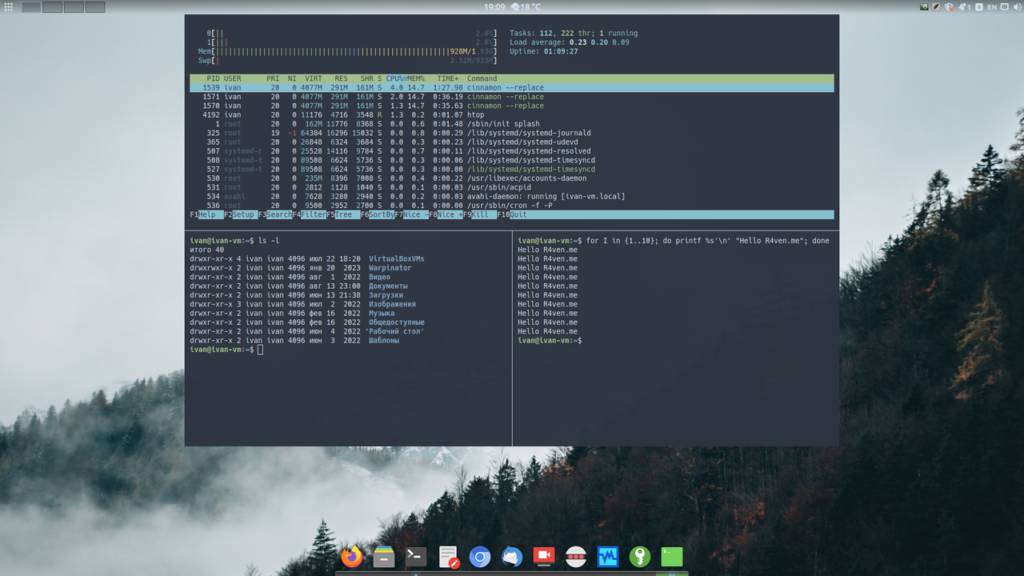Sort processes by MEM% column header
Screen dimensions: 1024x576
point(416,78)
